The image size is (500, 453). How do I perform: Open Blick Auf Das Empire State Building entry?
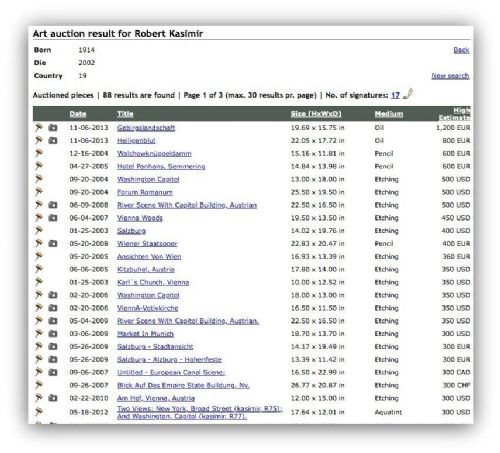[x=183, y=385]
